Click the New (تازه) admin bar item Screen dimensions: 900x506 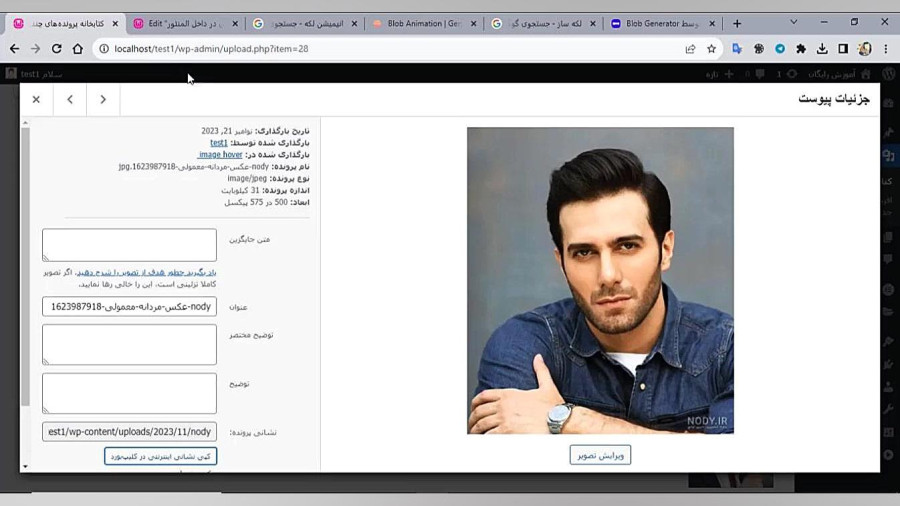(720, 74)
